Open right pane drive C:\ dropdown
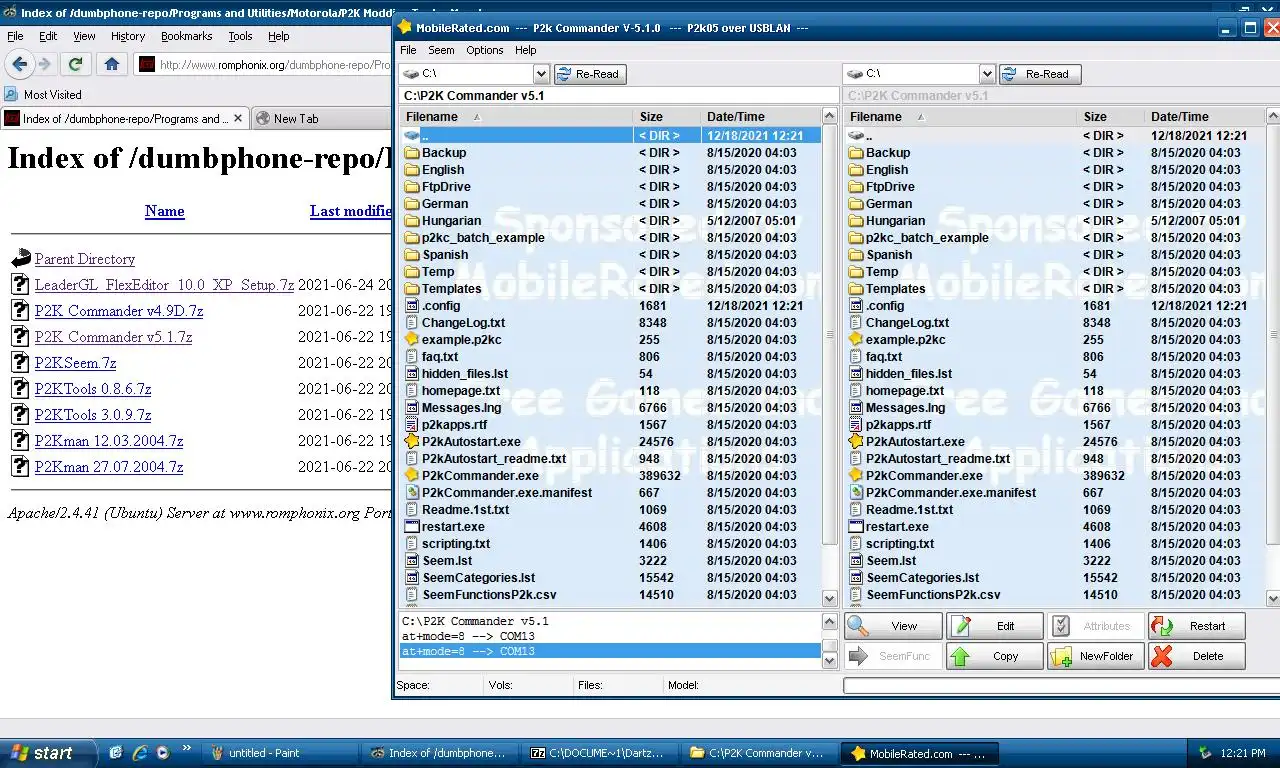This screenshot has width=1280, height=768. pyautogui.click(x=987, y=74)
